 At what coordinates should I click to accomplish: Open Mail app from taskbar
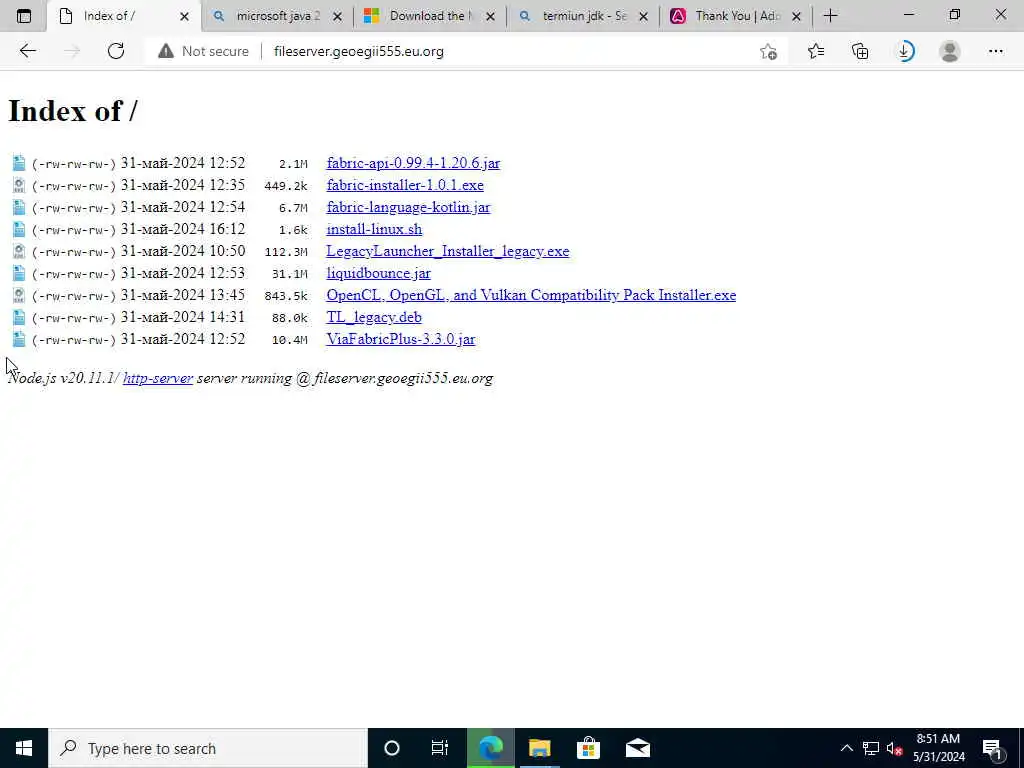point(637,748)
